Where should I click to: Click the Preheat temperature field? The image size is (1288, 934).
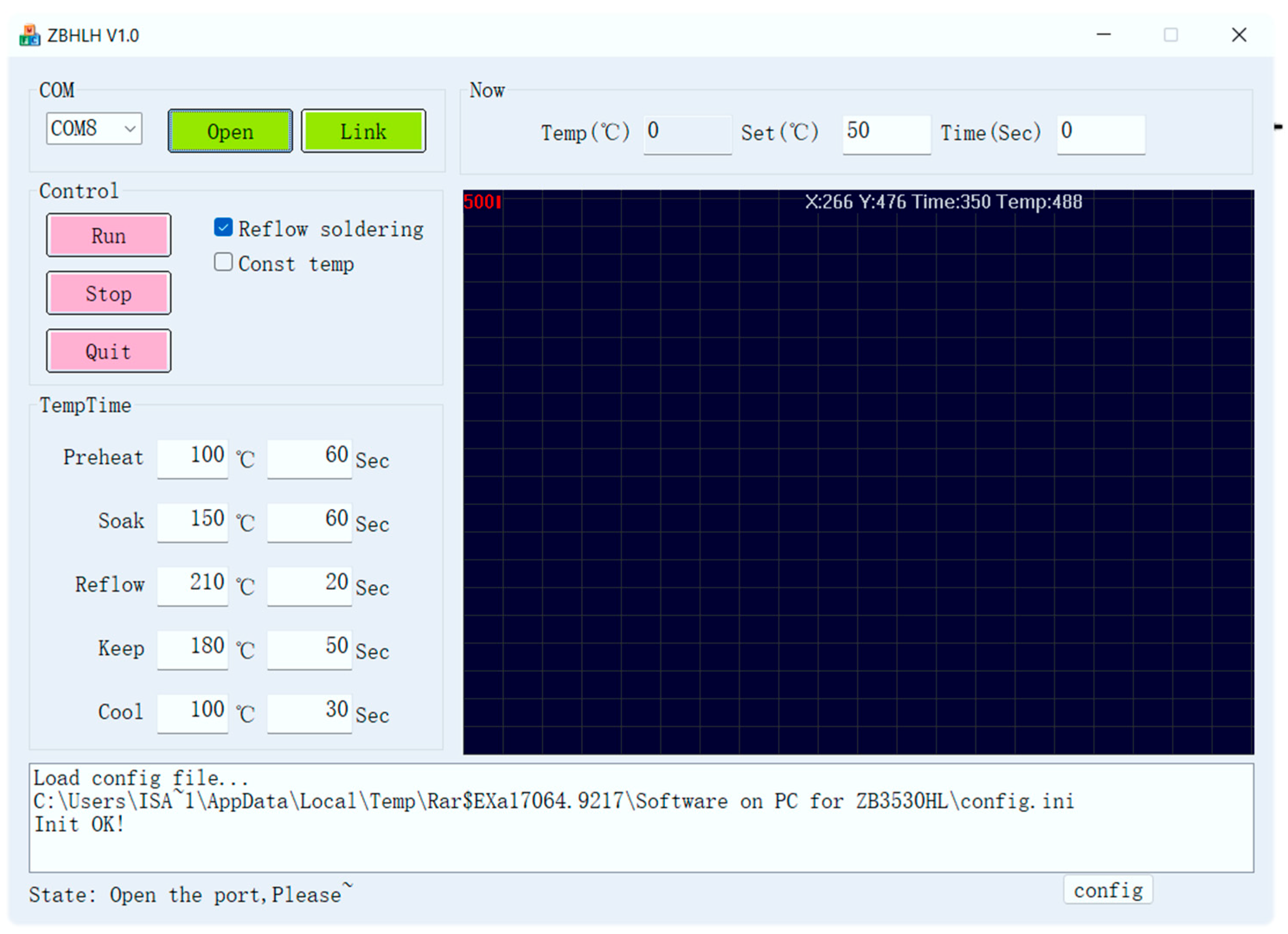[x=193, y=458]
